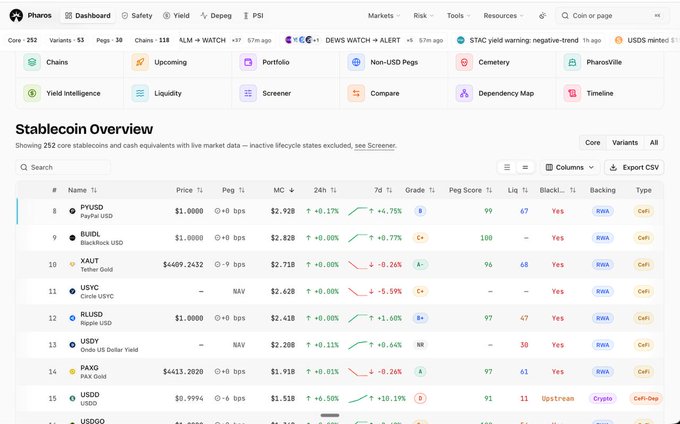680x424 pixels.
Task: Open the Timeline icon tile
Action: tap(572, 93)
